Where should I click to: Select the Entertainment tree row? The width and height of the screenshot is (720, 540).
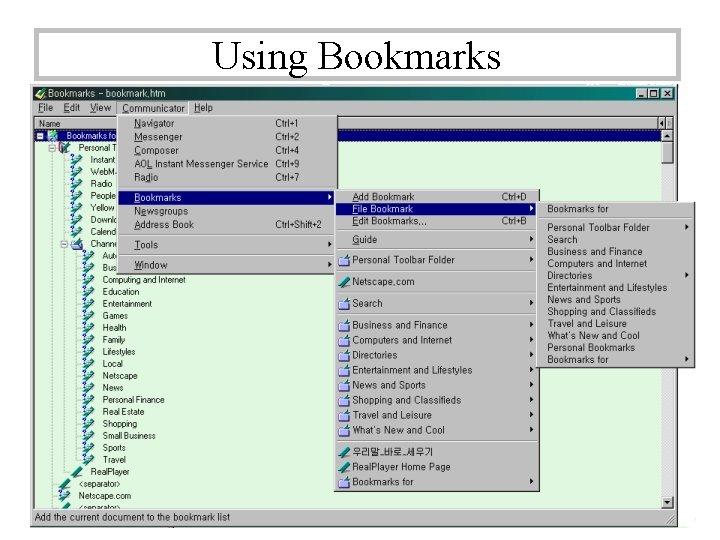click(x=127, y=304)
